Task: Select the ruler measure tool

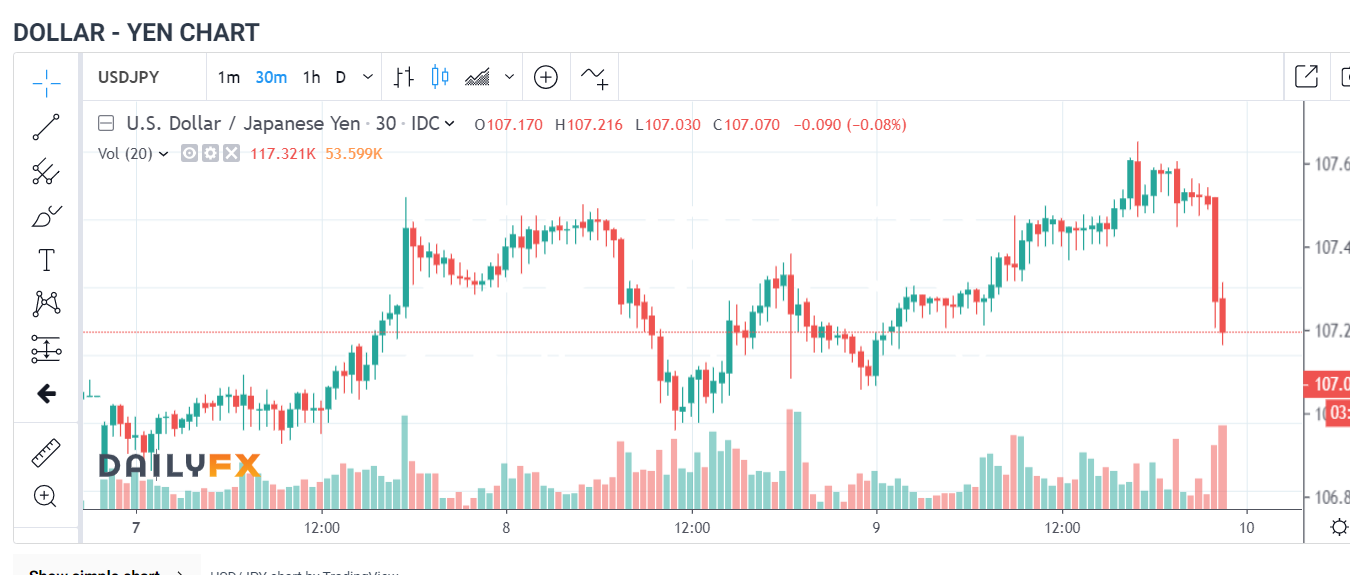Action: (46, 452)
